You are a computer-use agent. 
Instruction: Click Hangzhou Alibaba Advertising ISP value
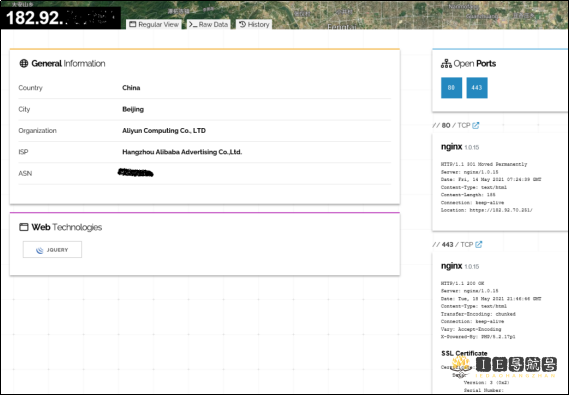click(182, 152)
